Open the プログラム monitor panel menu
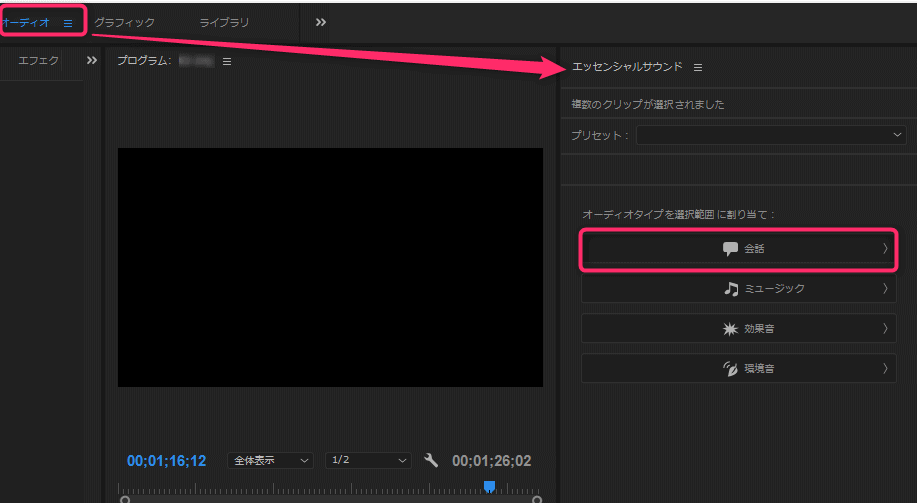917x503 pixels. [227, 62]
